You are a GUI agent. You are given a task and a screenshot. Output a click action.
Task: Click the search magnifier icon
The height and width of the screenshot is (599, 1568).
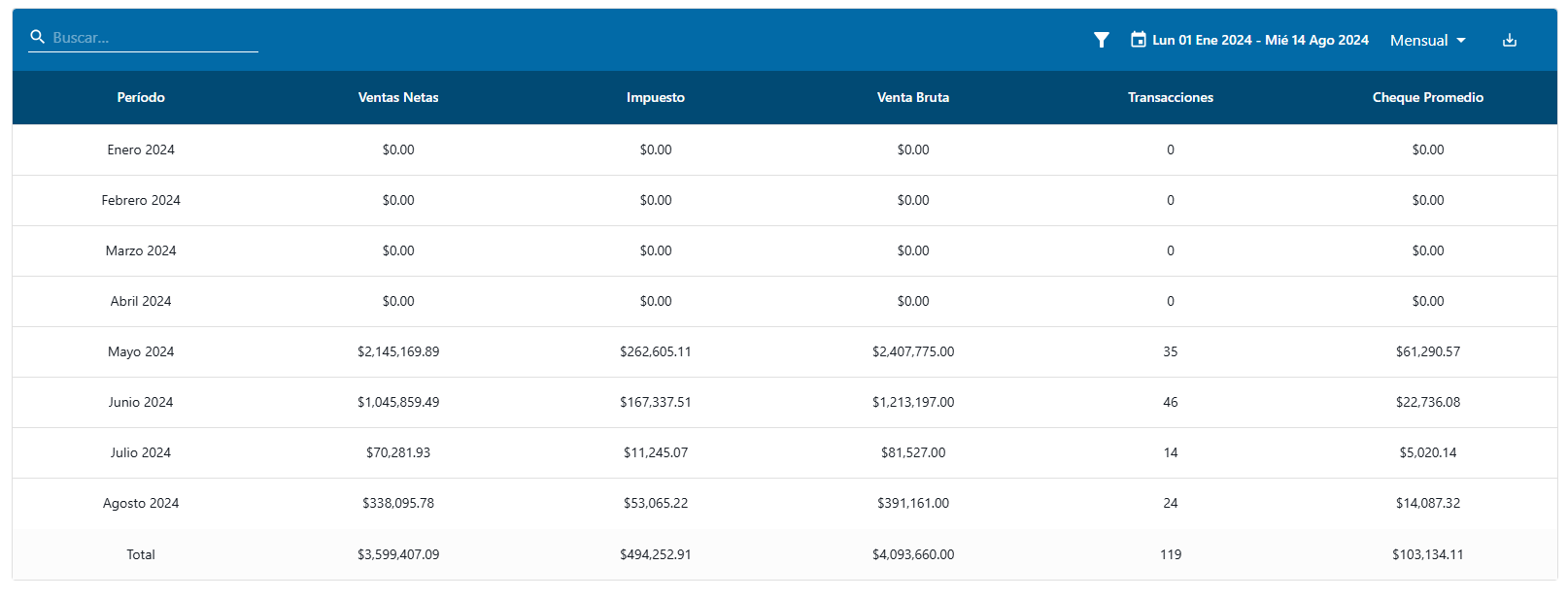pos(38,37)
